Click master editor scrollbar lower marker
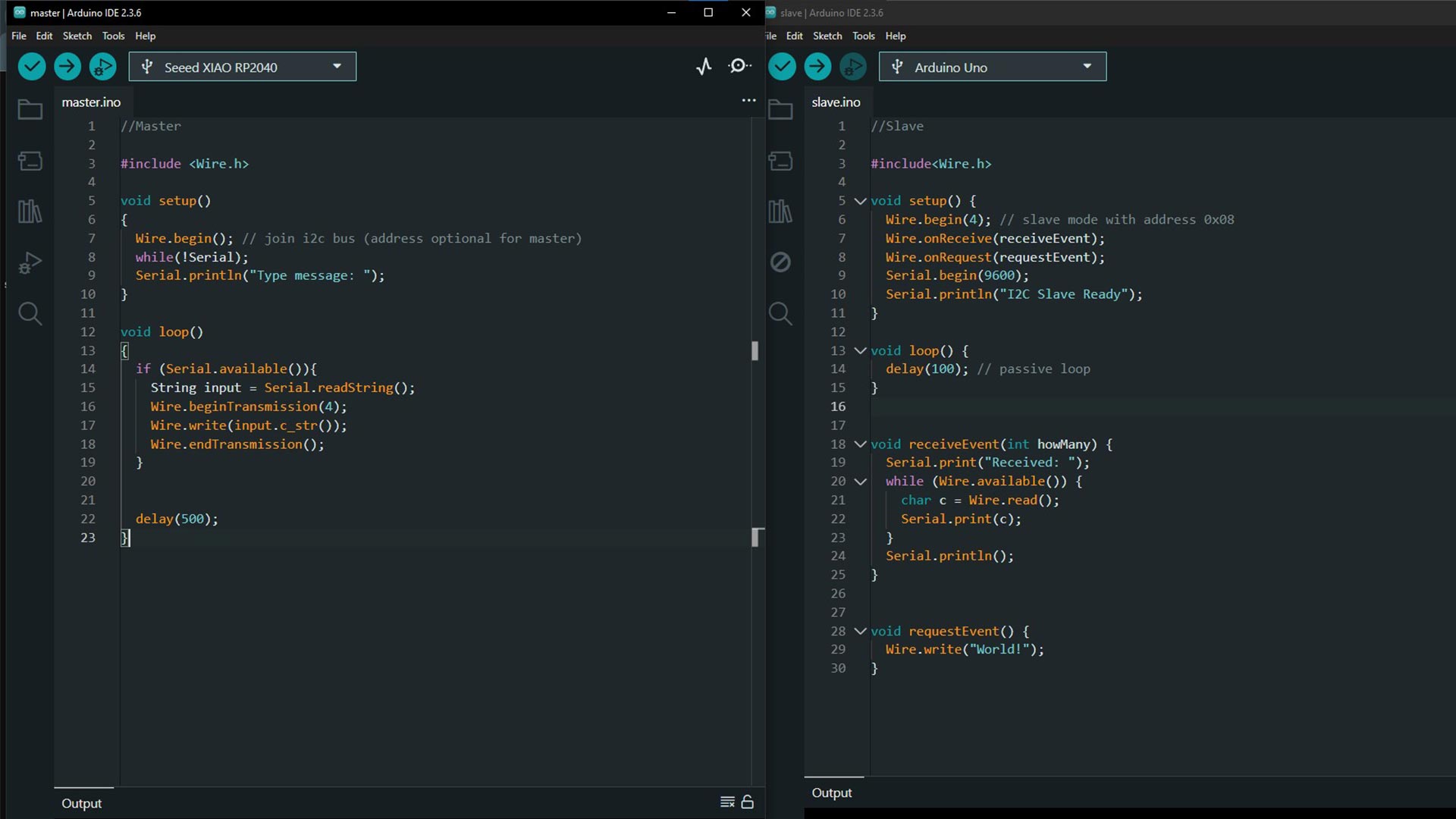This screenshot has width=1456, height=819. tap(756, 538)
